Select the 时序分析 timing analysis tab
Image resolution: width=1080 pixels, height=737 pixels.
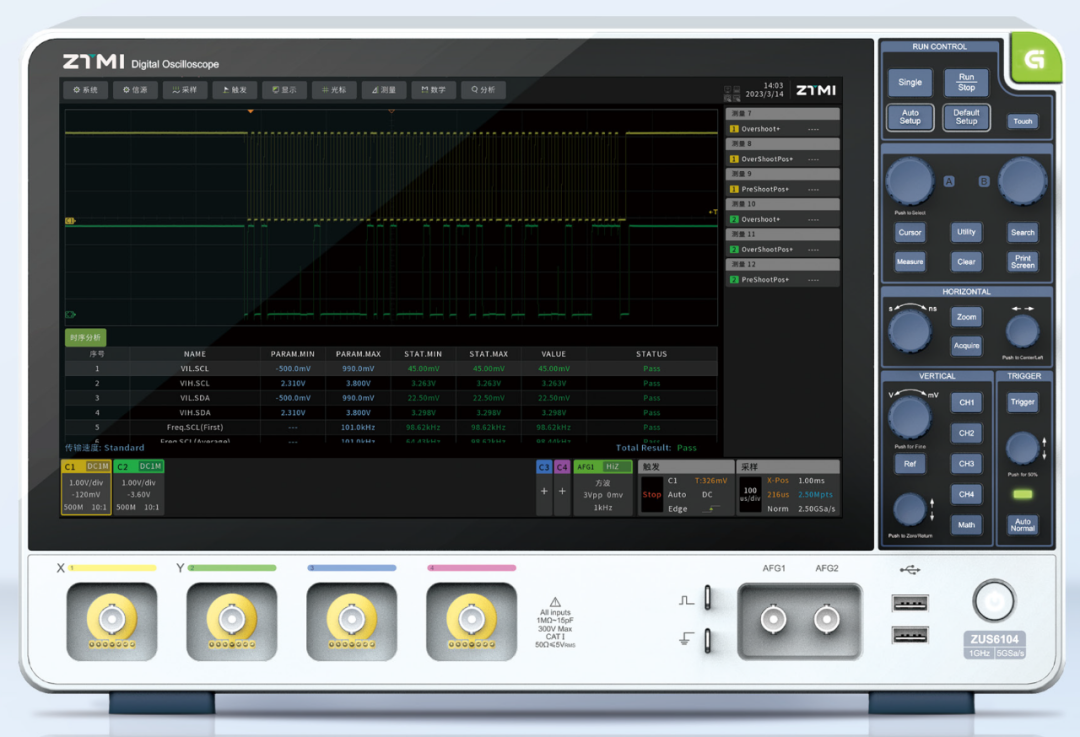(x=85, y=337)
